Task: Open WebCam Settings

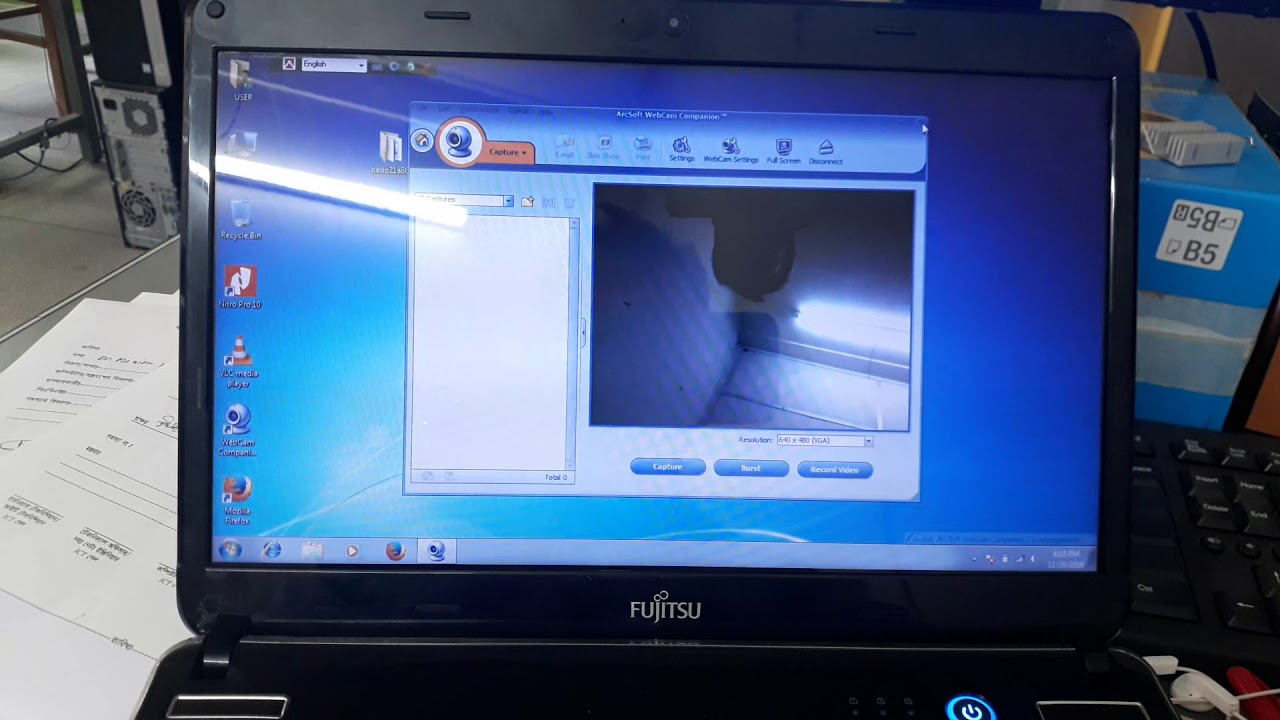Action: (x=731, y=149)
